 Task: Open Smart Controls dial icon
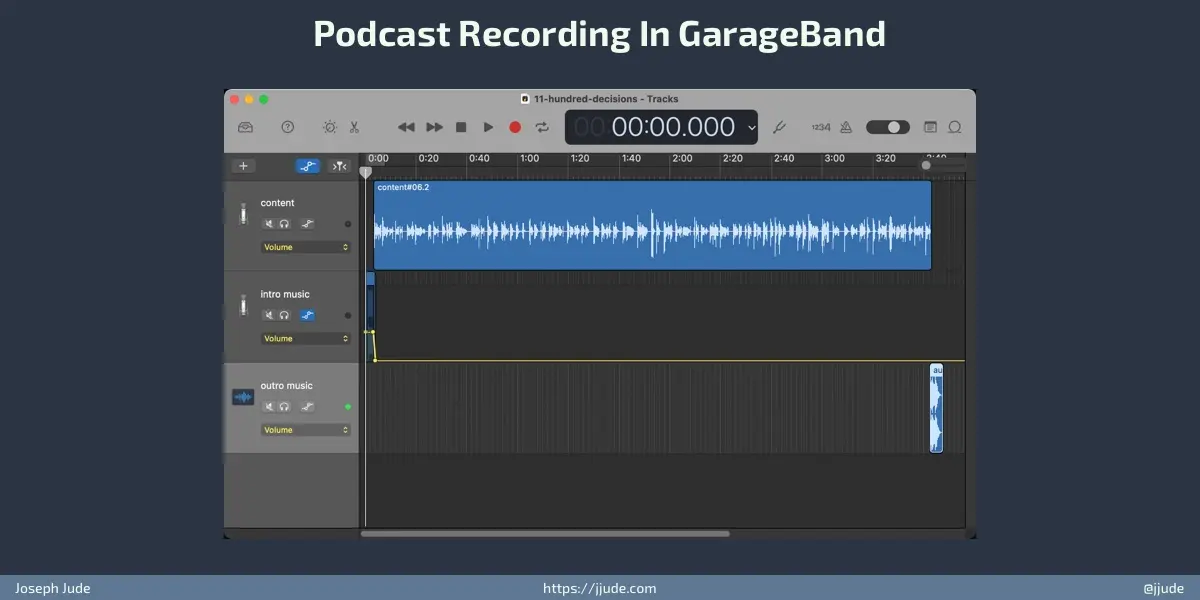329,127
